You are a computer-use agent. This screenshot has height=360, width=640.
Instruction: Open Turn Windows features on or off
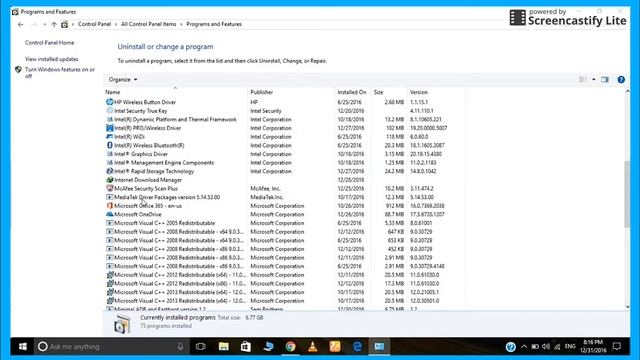point(60,73)
